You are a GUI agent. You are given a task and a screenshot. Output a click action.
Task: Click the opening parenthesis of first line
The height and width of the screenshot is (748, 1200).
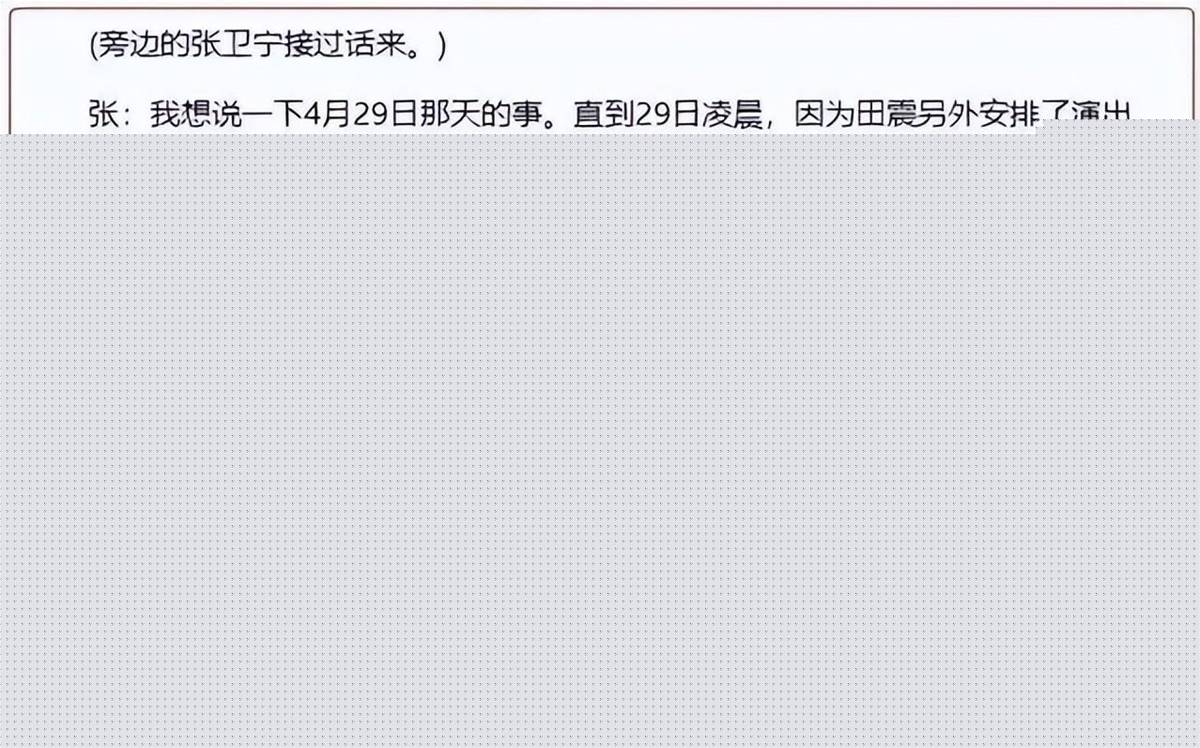tap(95, 47)
